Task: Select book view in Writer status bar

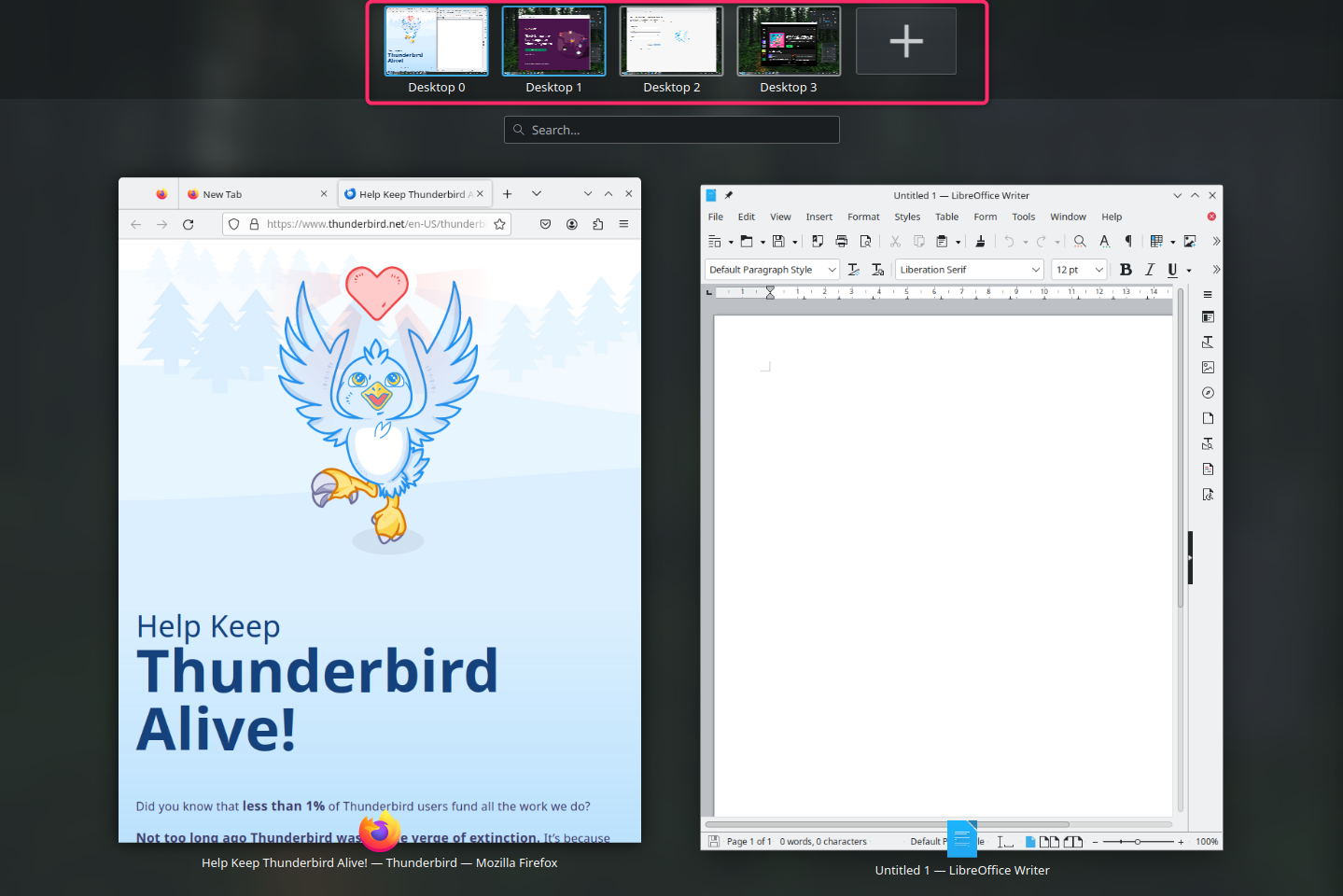Action: 1072,842
